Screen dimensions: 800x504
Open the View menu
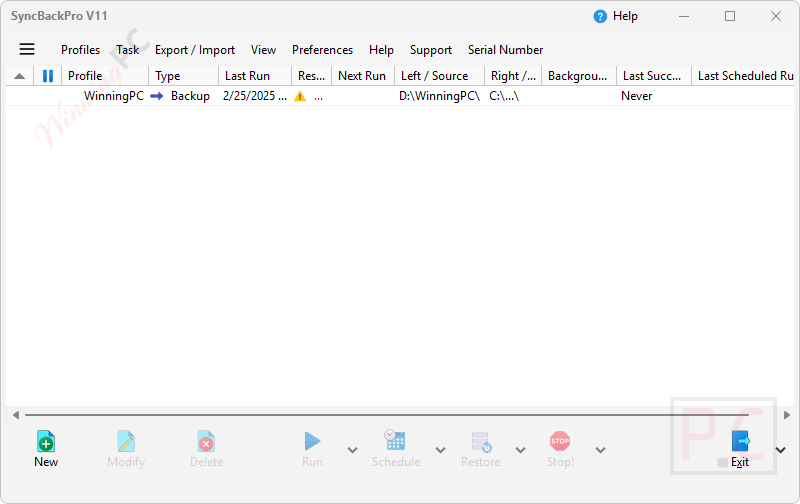coord(263,49)
